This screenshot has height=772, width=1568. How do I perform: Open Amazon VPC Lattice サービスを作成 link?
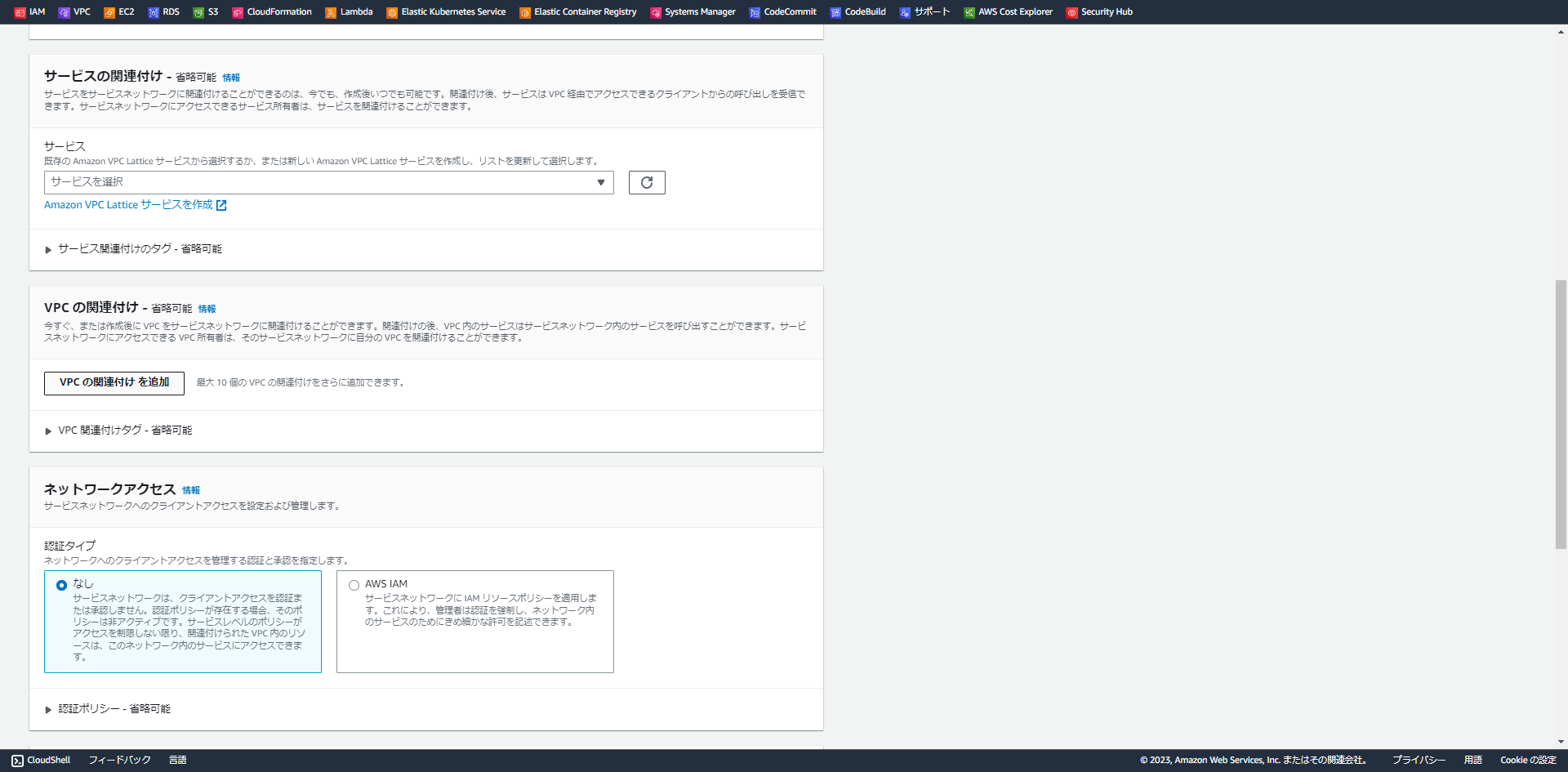click(x=136, y=205)
